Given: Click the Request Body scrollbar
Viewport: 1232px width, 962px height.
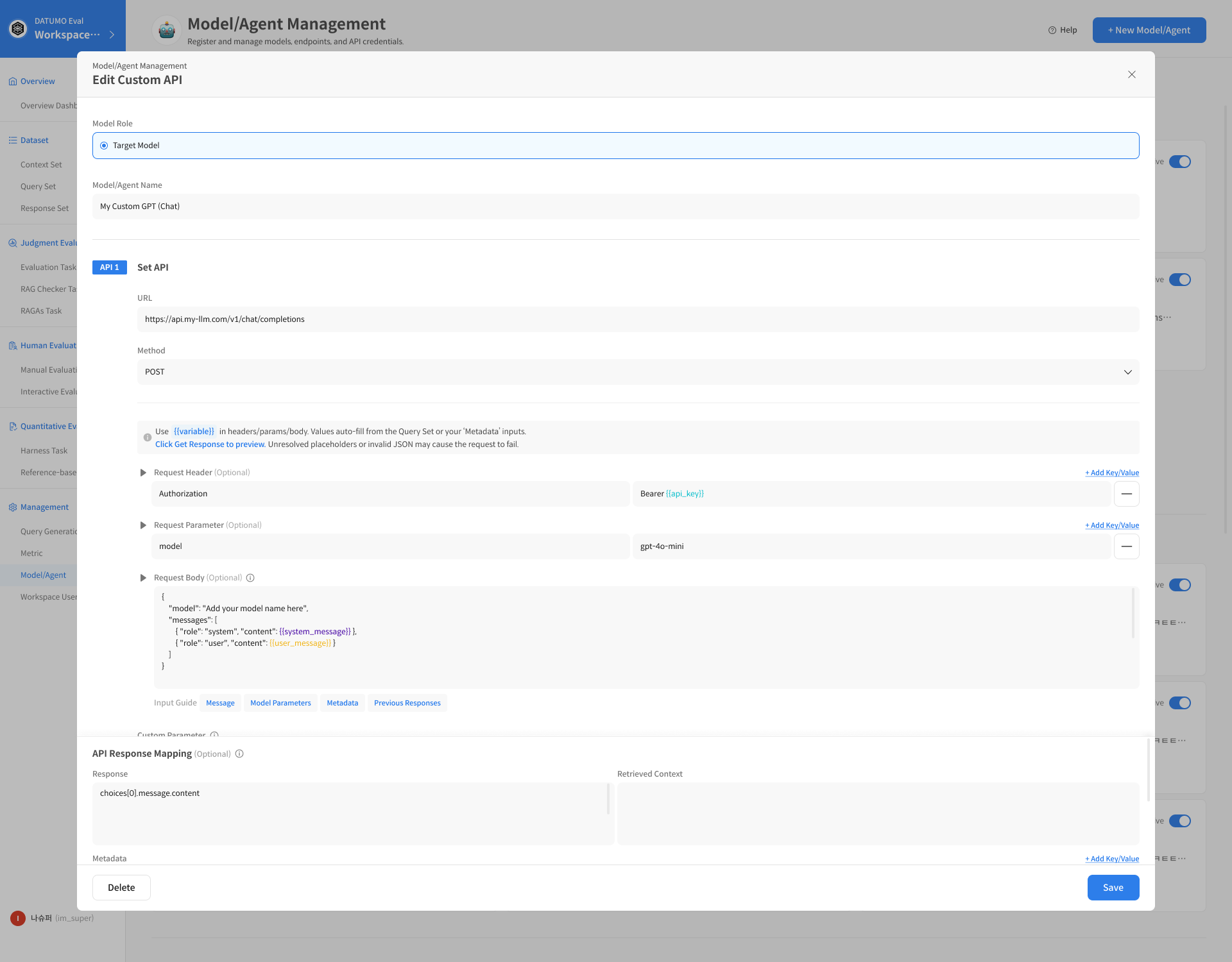Looking at the screenshot, I should [1133, 612].
